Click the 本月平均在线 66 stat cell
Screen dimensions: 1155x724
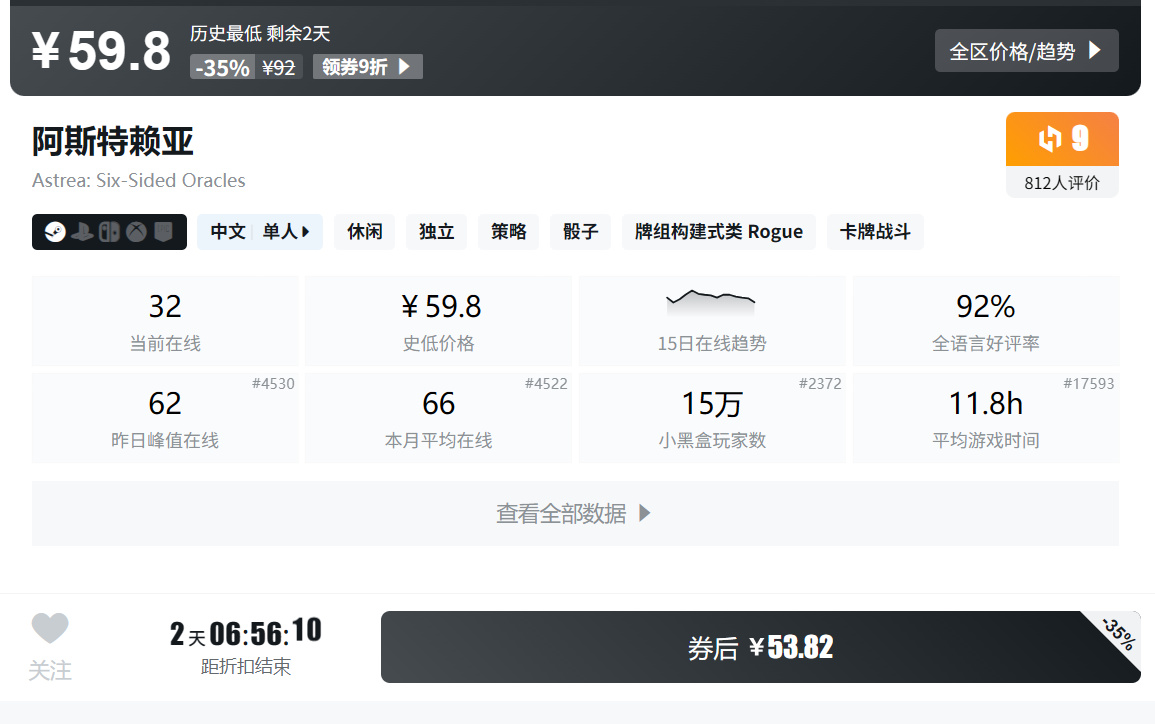point(439,418)
